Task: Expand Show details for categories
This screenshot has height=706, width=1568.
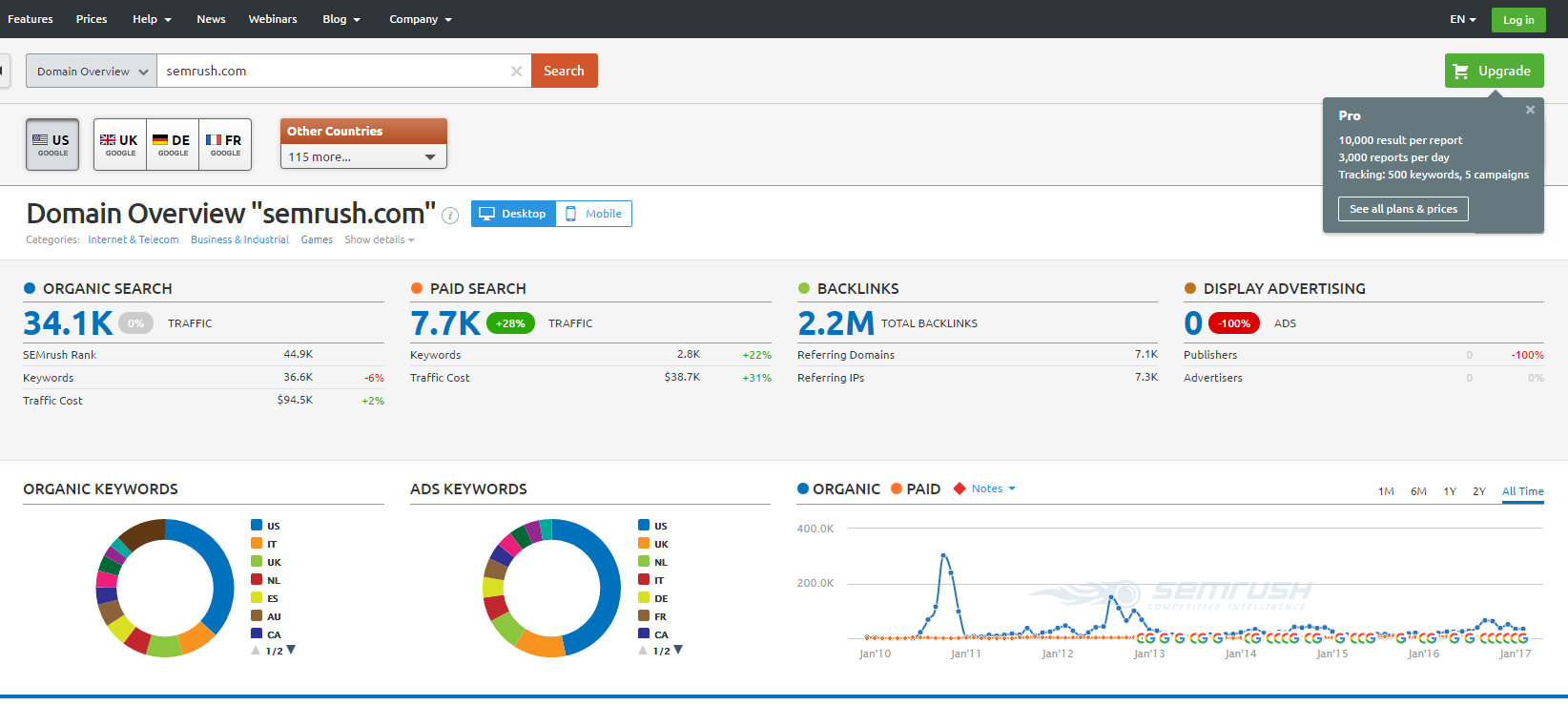Action: tap(380, 240)
